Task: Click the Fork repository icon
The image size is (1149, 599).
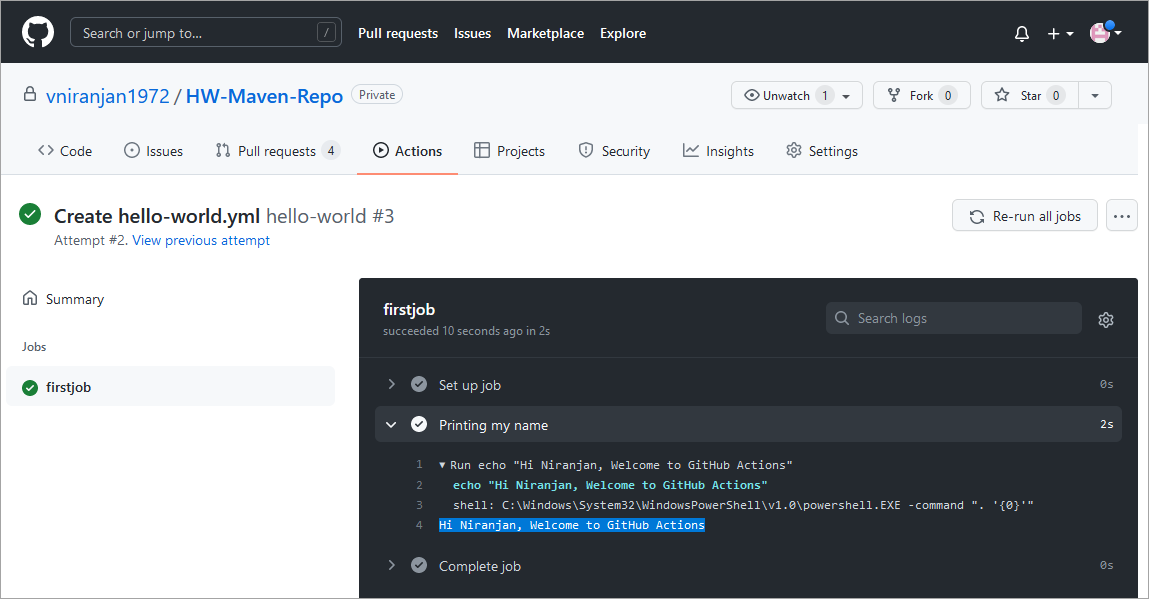Action: (892, 96)
